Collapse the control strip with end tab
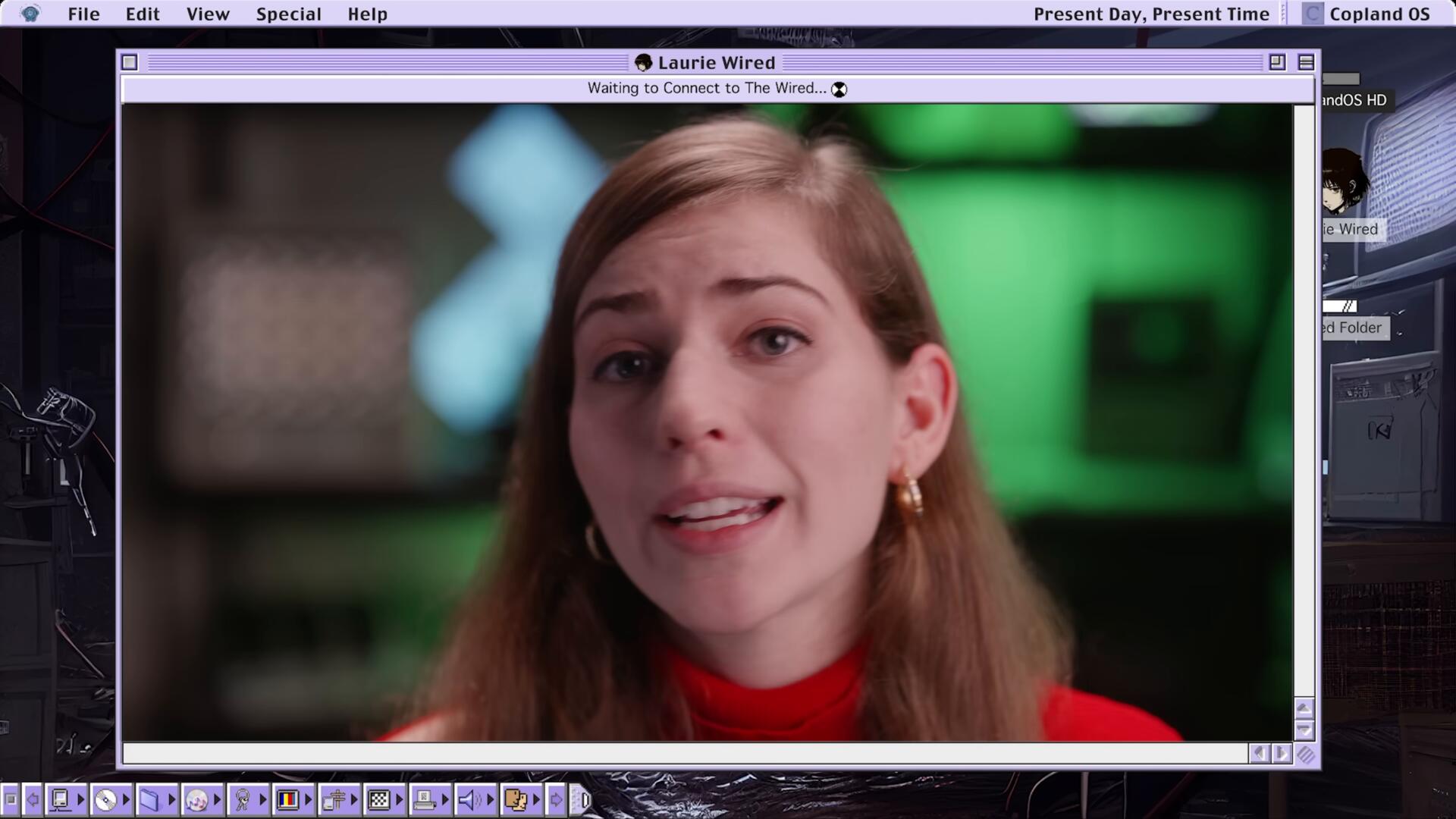This screenshot has width=1456, height=819. (582, 799)
